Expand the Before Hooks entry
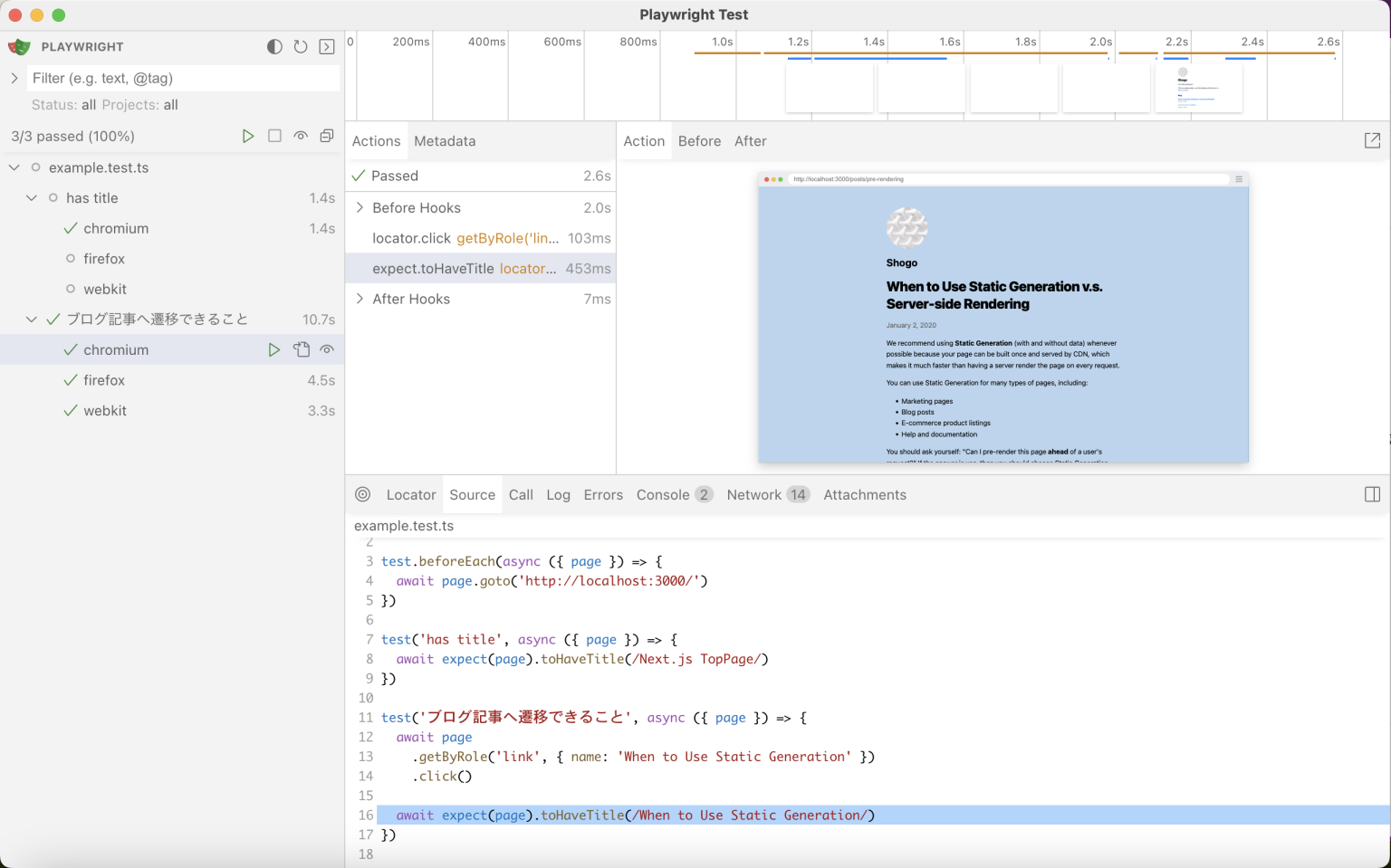The image size is (1391, 868). click(360, 207)
